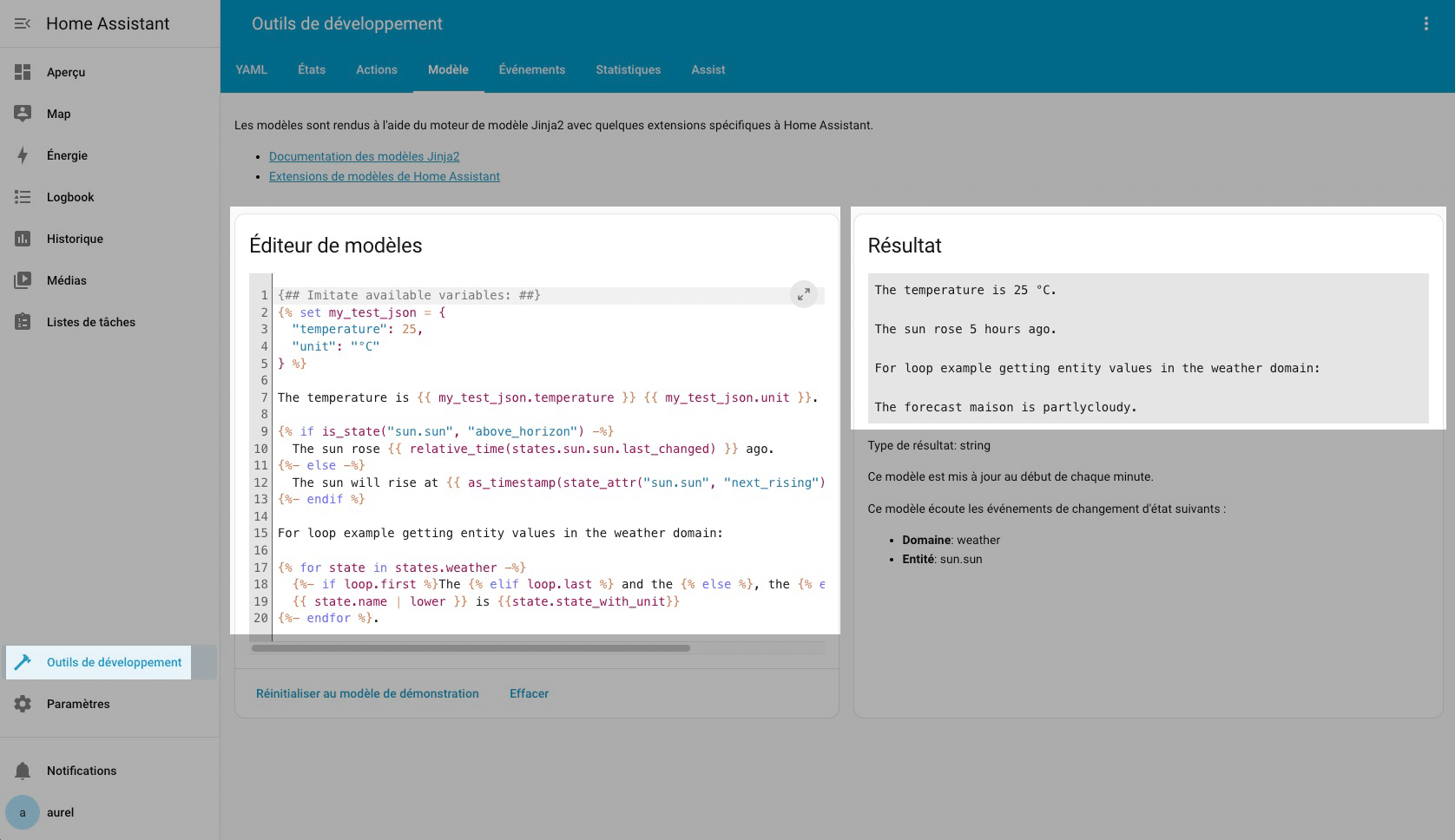Image resolution: width=1455 pixels, height=840 pixels.
Task: Click Réinitialiser au modèle de démonstration
Action: [x=367, y=693]
